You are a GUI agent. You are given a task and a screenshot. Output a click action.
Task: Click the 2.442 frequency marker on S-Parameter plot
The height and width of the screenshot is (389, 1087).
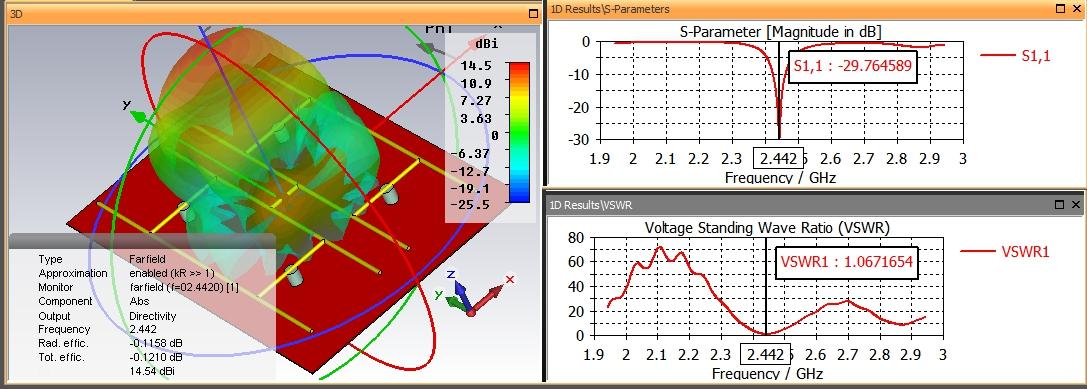click(778, 159)
